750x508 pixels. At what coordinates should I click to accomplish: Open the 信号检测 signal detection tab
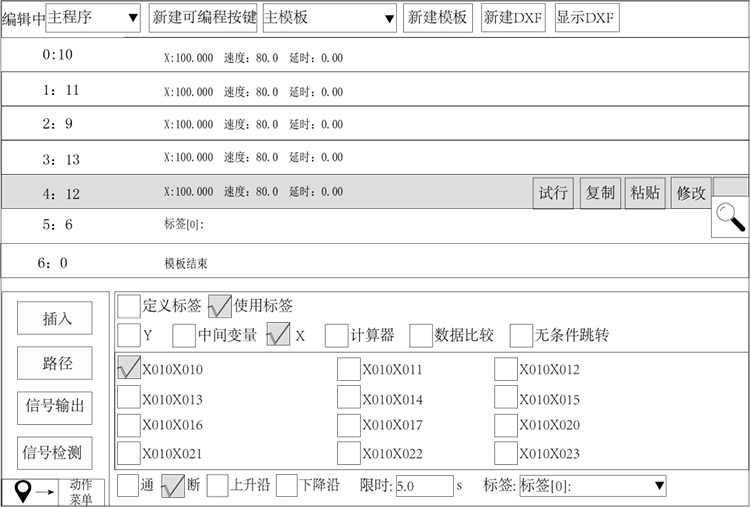click(x=54, y=453)
